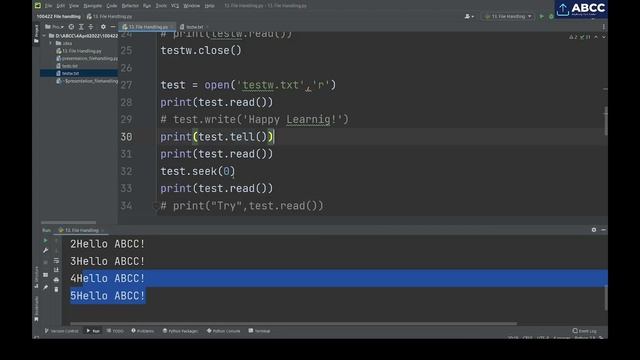The width and height of the screenshot is (640, 360).
Task: Click scroll to end icon in Run panel
Action: [x=56, y=270]
